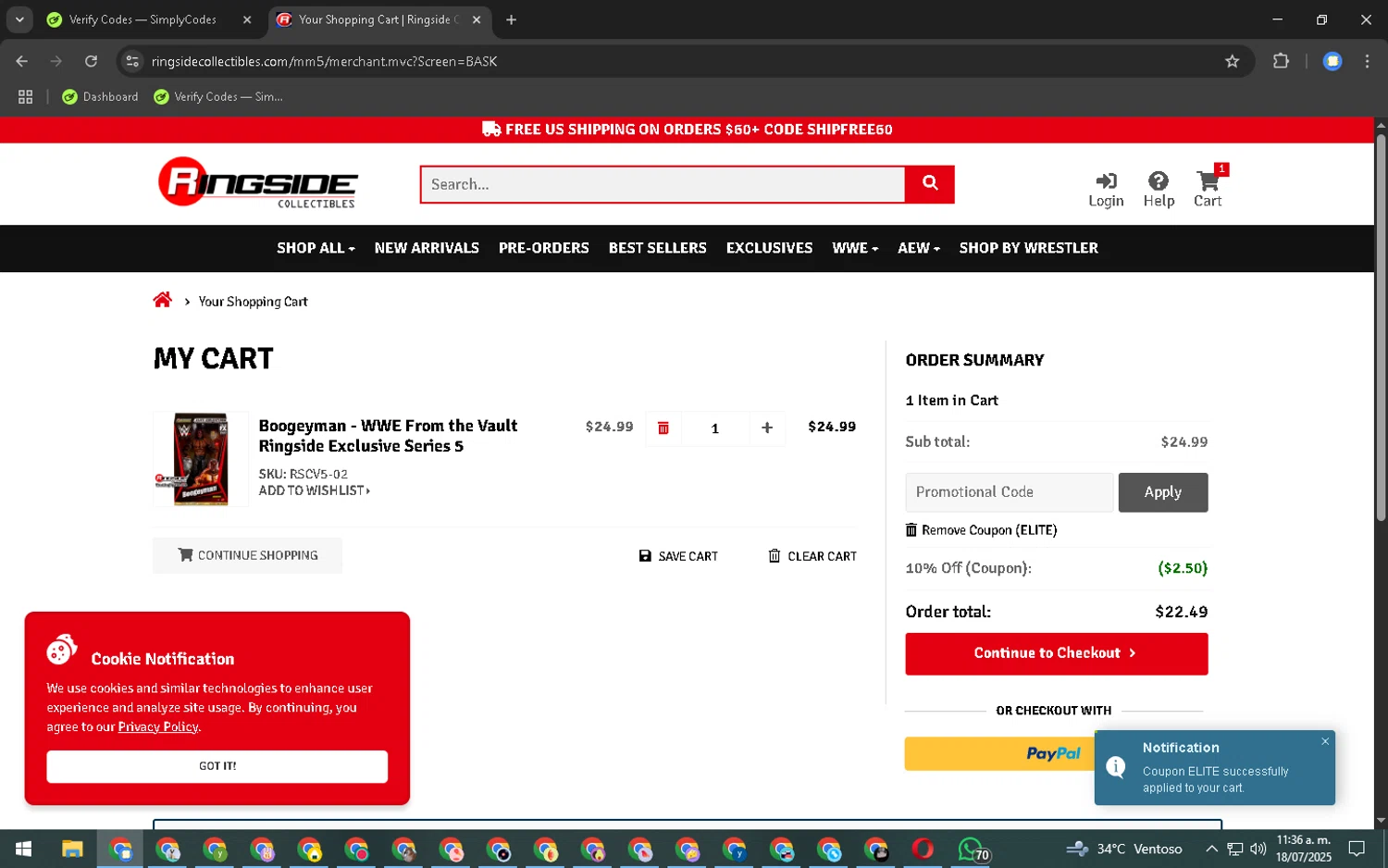Image resolution: width=1388 pixels, height=868 pixels.
Task: Click the Clear Cart button
Action: pyautogui.click(x=812, y=556)
